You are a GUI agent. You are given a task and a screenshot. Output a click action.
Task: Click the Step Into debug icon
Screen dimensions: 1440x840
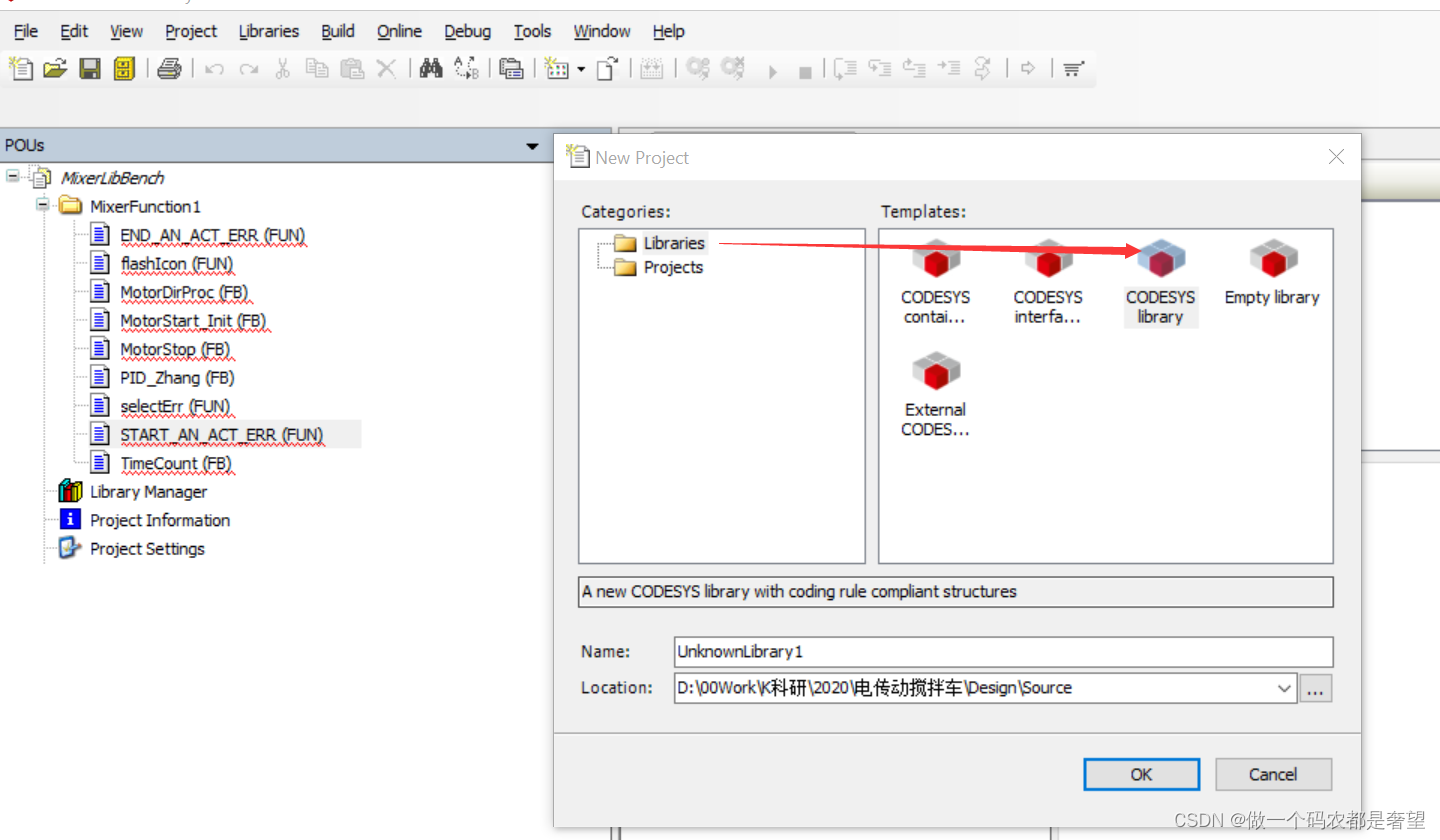[880, 69]
